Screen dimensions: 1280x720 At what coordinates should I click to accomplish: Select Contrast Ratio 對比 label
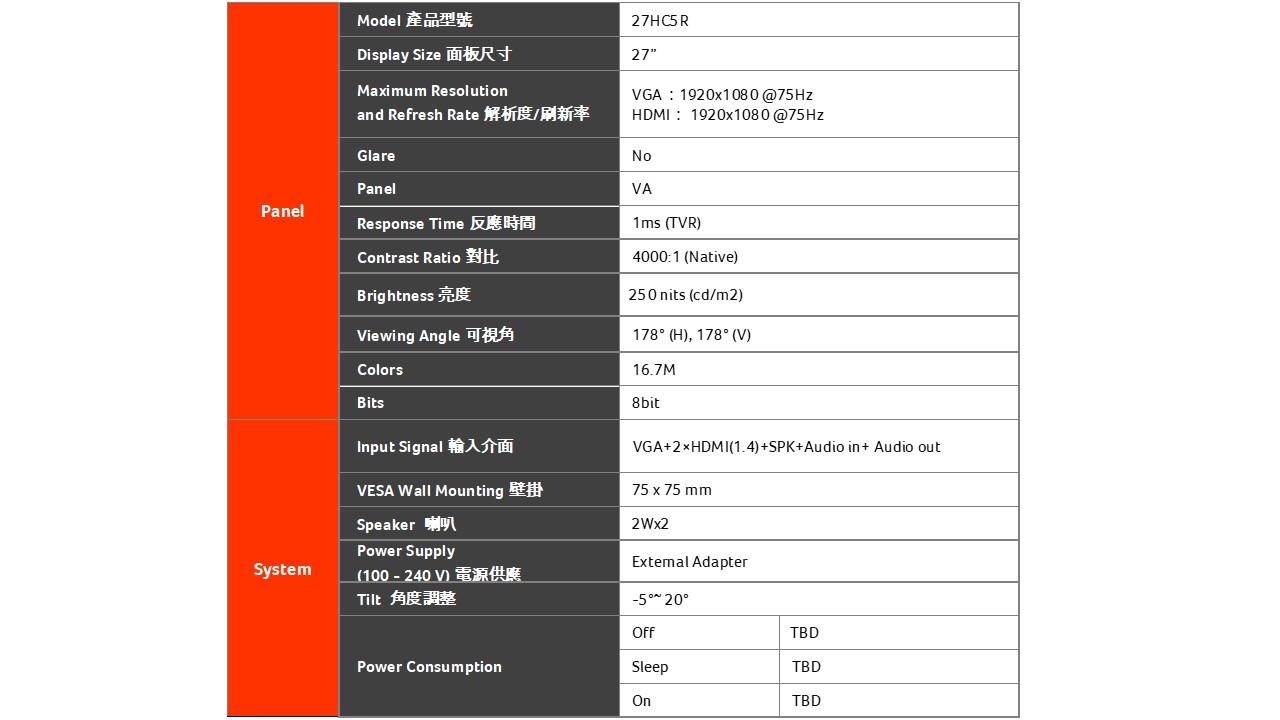(x=428, y=257)
